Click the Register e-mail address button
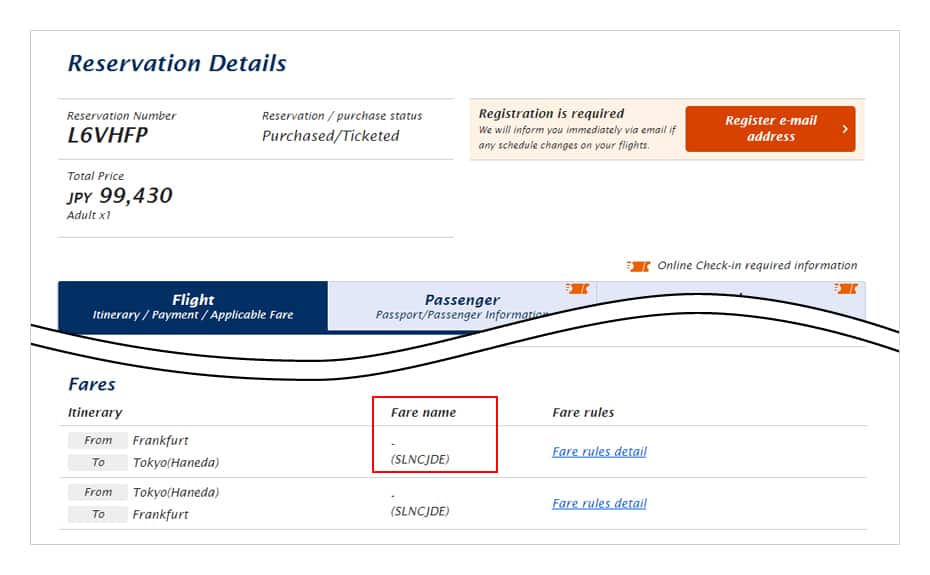The image size is (930, 575). [x=770, y=129]
